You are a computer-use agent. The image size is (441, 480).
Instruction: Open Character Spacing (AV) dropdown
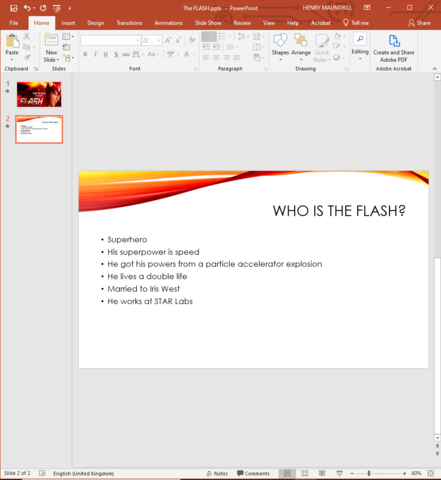pos(138,54)
